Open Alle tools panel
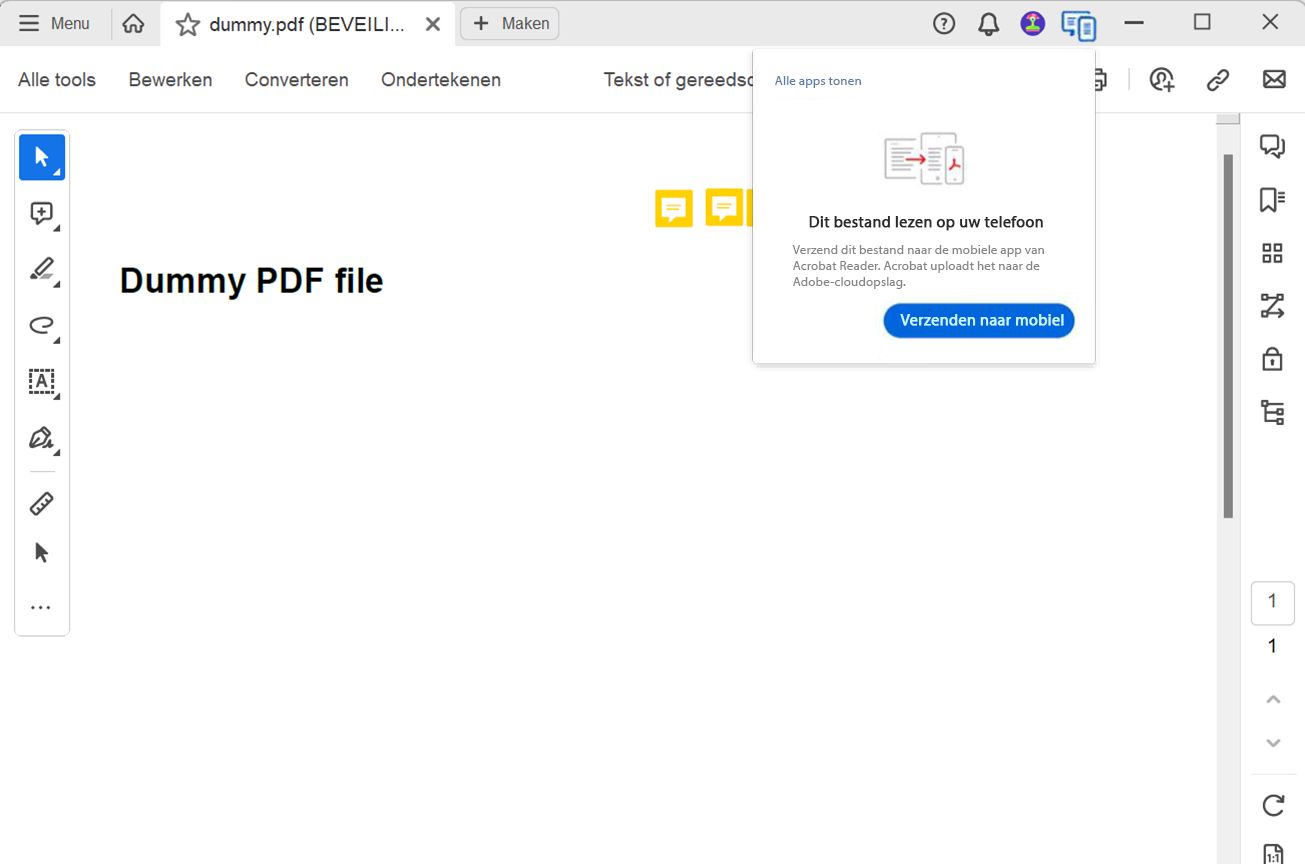 coord(57,80)
